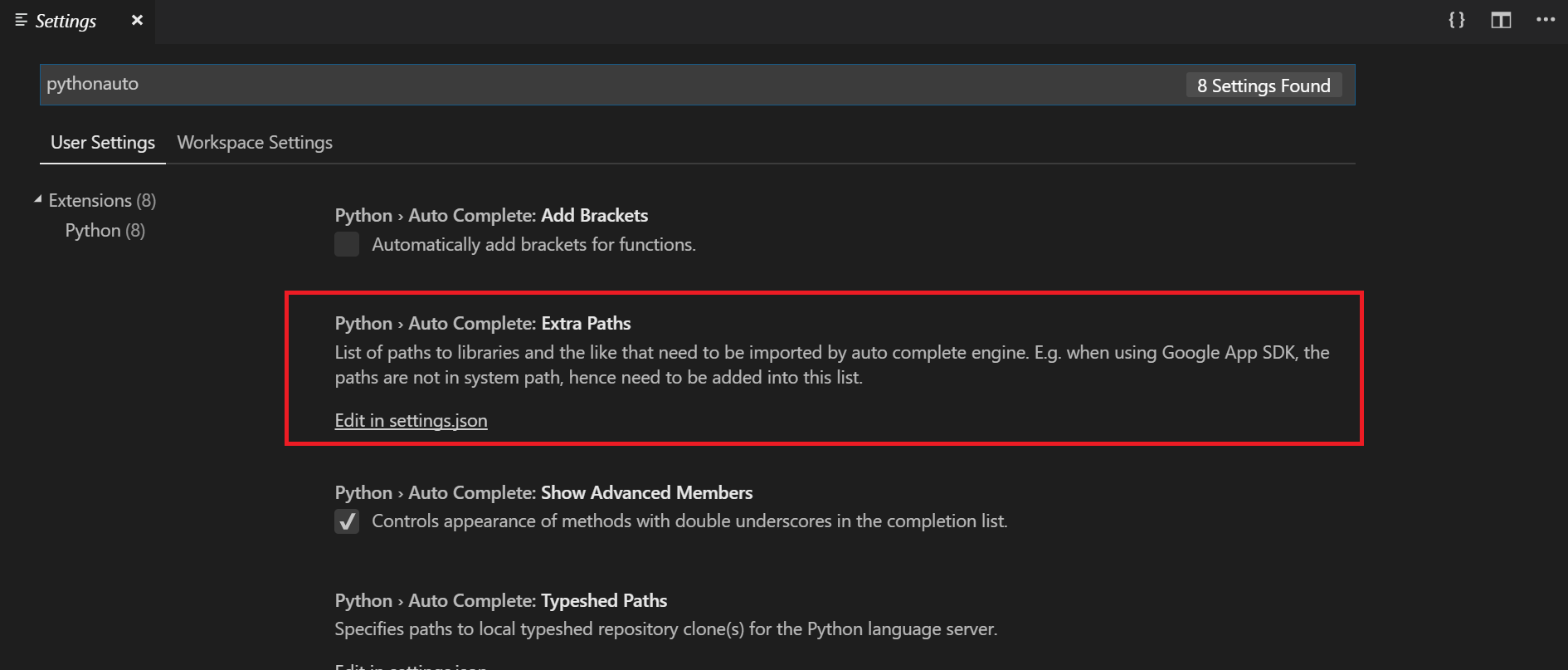Collapse the Extensions tree arrow
Viewport: 1568px width, 670px height.
pos(37,200)
